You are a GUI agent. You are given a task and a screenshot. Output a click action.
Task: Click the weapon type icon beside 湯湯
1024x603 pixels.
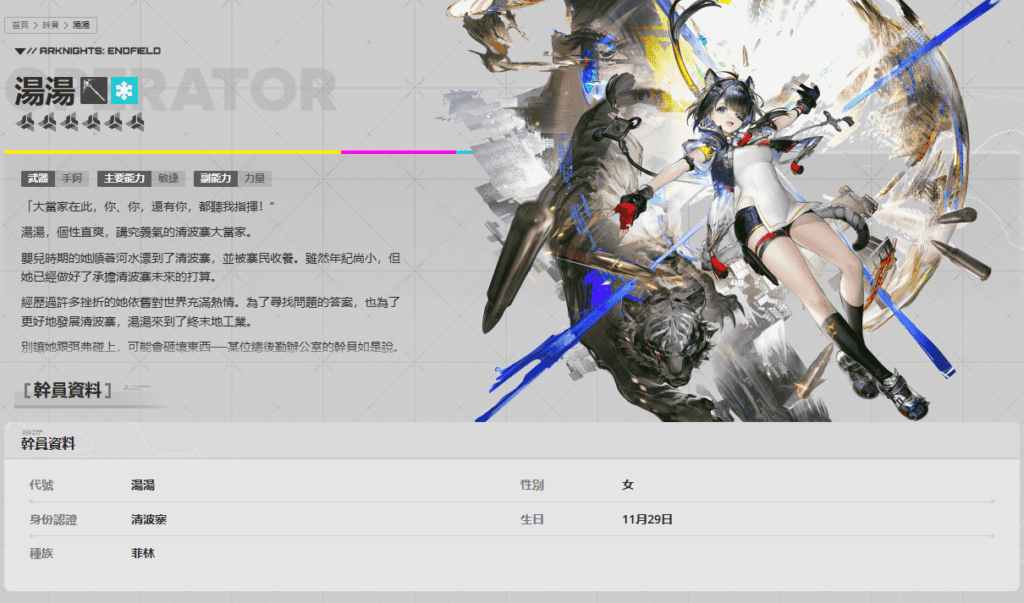point(93,90)
